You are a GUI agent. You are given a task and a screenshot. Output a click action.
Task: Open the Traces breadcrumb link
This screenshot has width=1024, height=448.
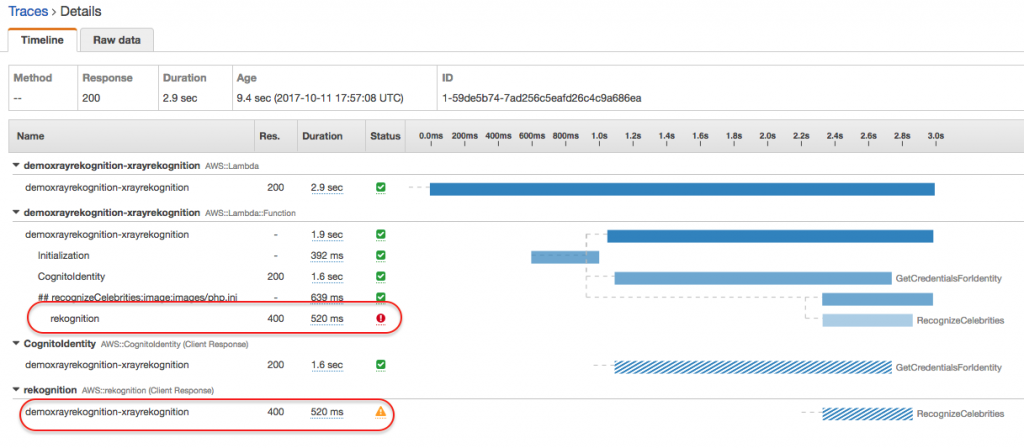(27, 11)
